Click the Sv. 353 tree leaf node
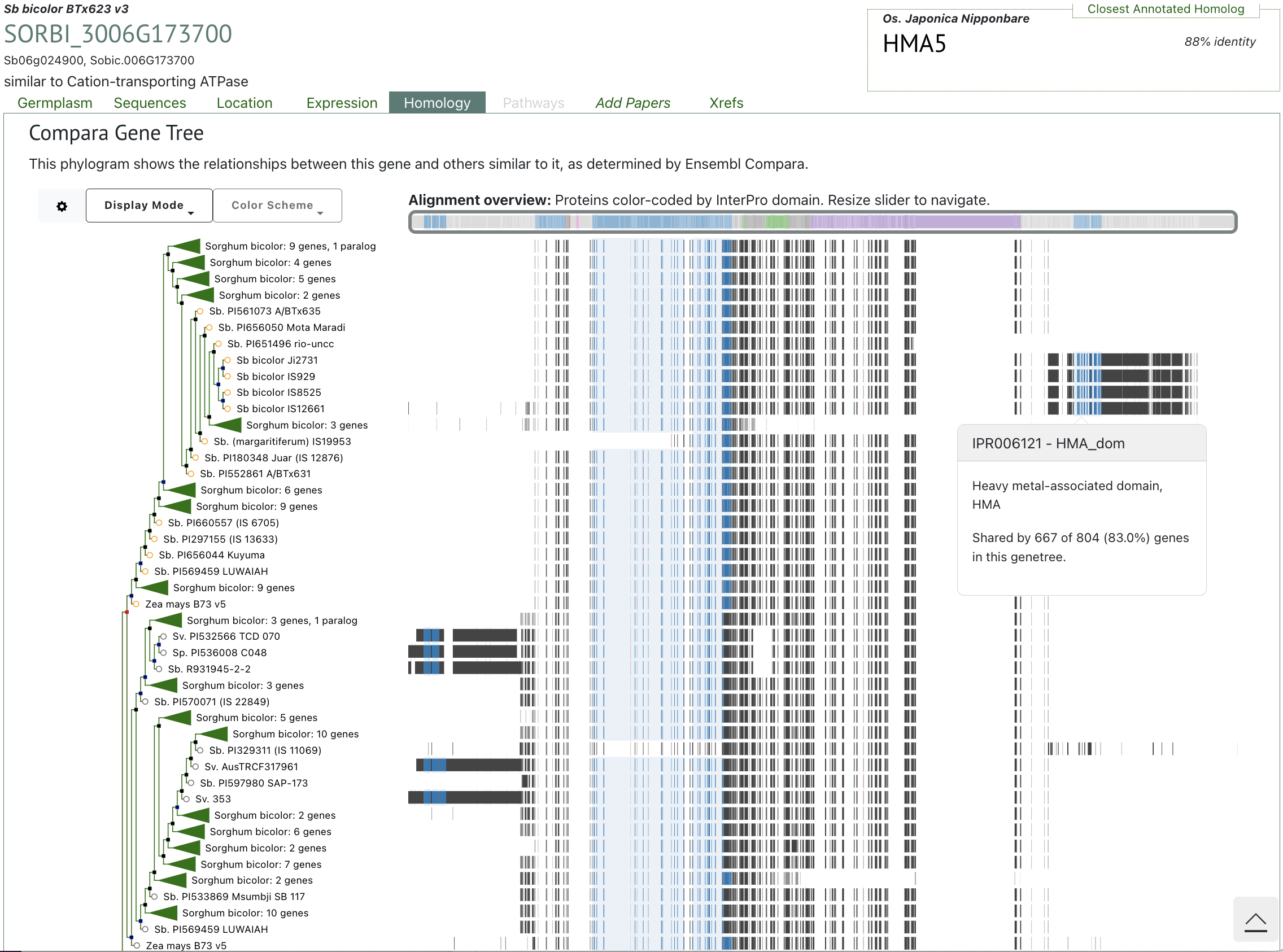1283x952 pixels. point(186,799)
